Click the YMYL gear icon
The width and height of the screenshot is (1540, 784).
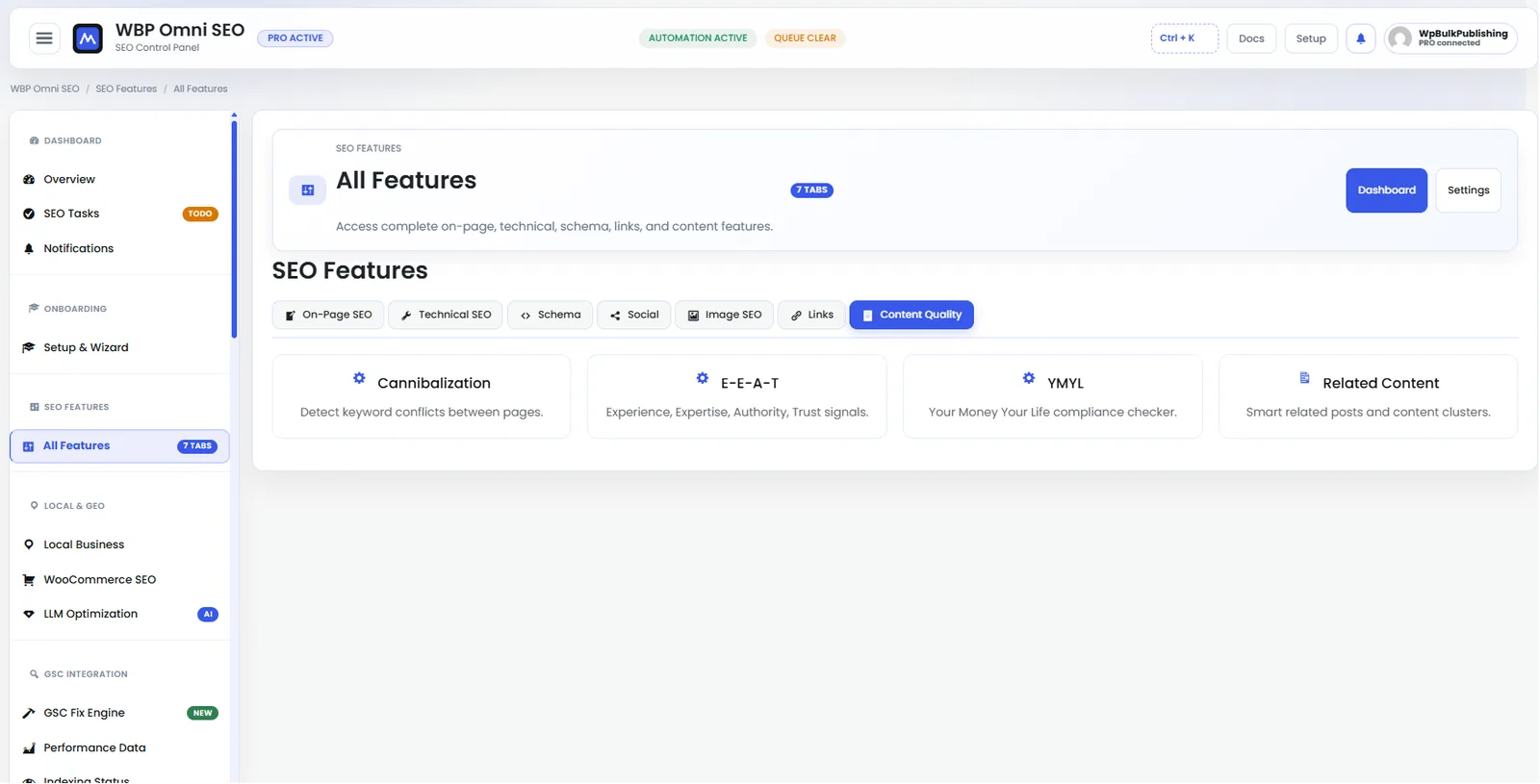pos(1029,378)
